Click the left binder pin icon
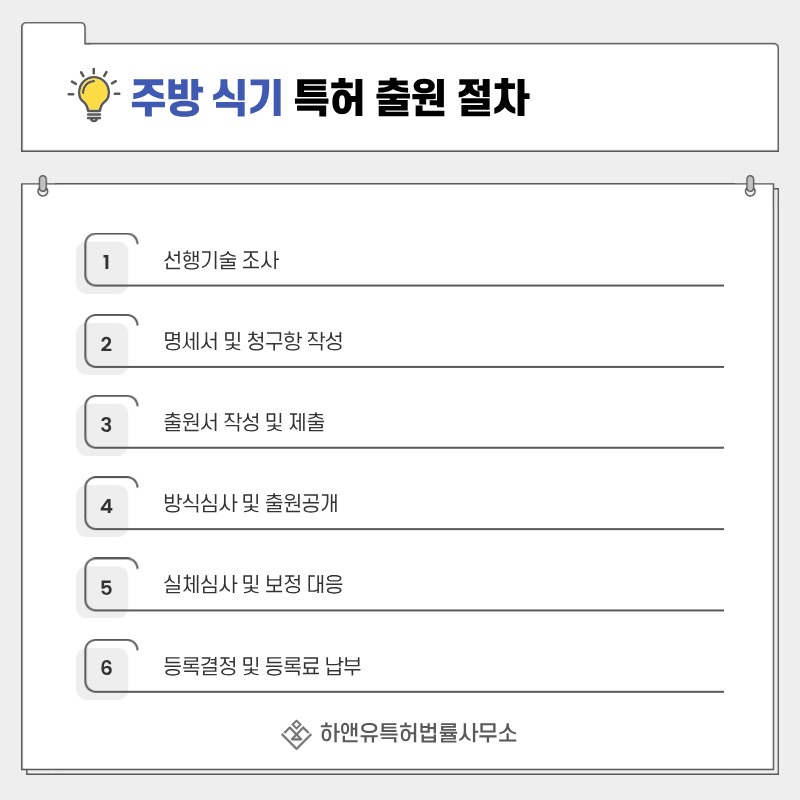Viewport: 800px width, 800px height. tap(42, 186)
